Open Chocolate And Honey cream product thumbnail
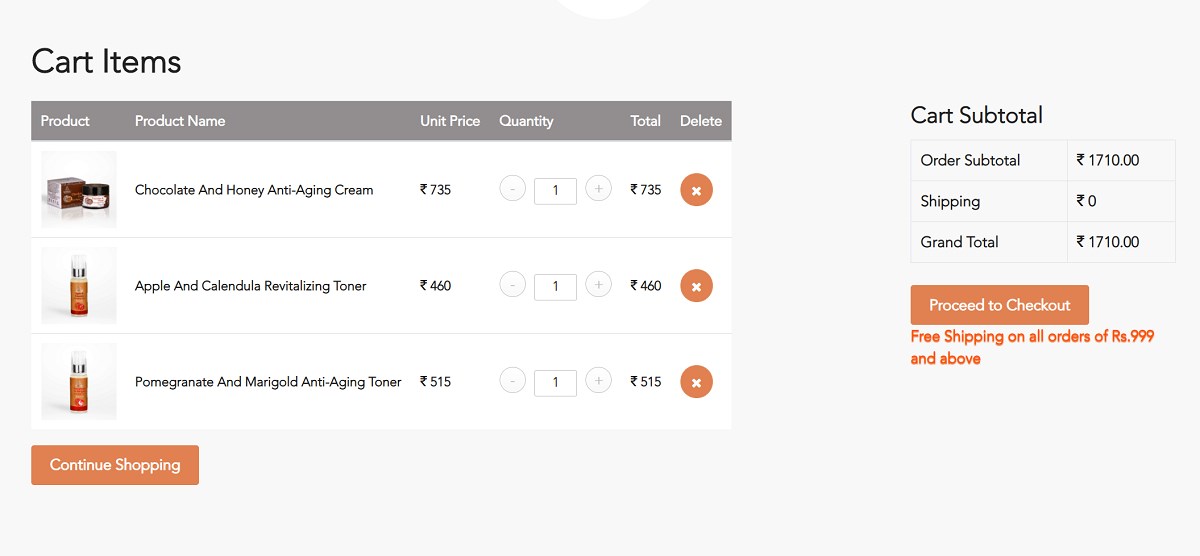 pyautogui.click(x=79, y=189)
